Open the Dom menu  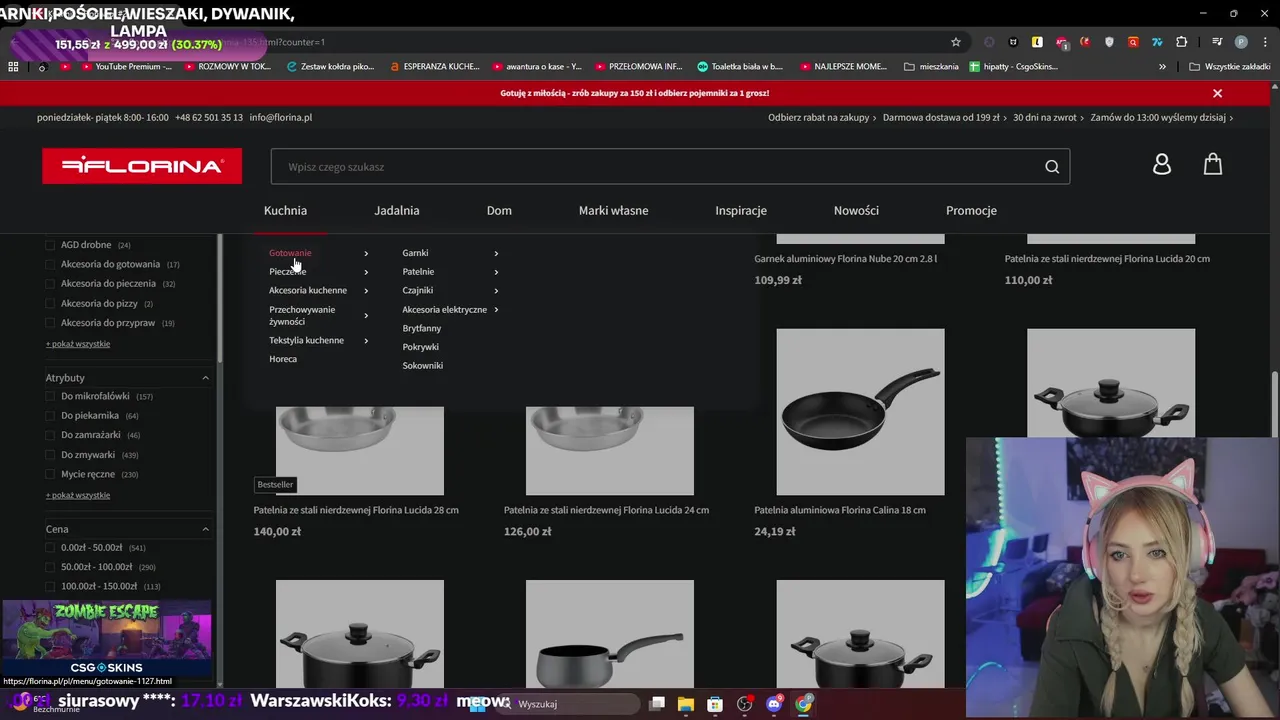(499, 210)
